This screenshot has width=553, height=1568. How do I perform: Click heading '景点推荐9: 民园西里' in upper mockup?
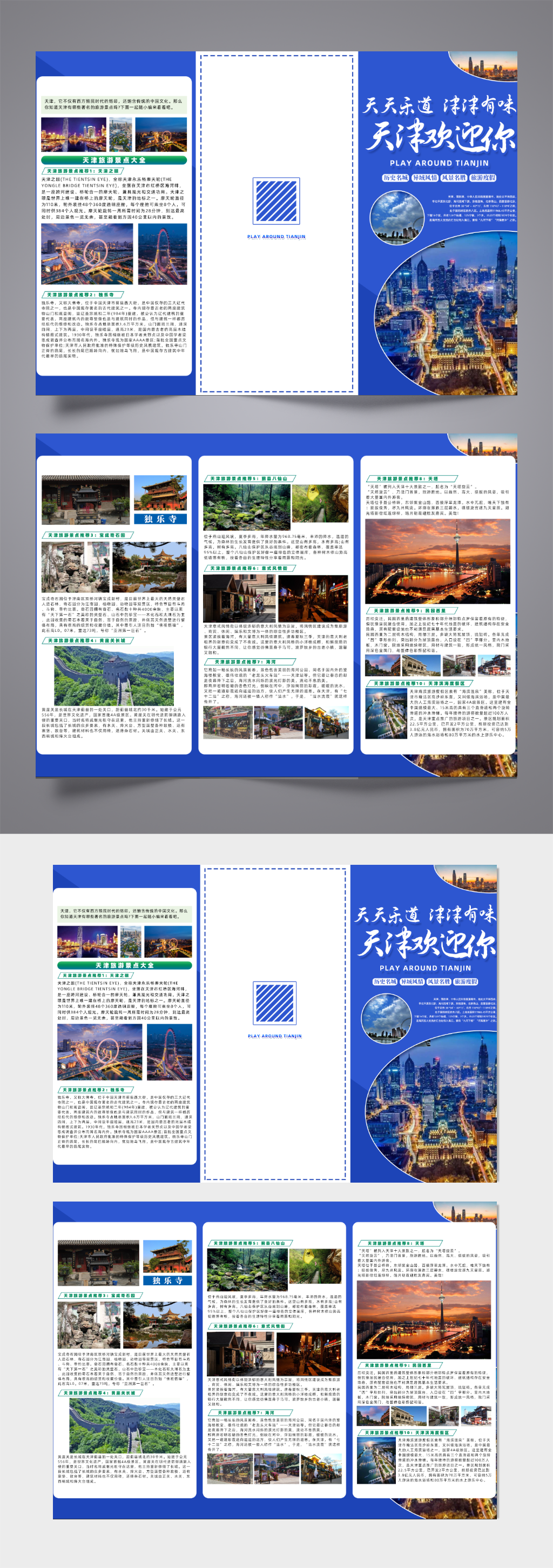click(x=412, y=611)
